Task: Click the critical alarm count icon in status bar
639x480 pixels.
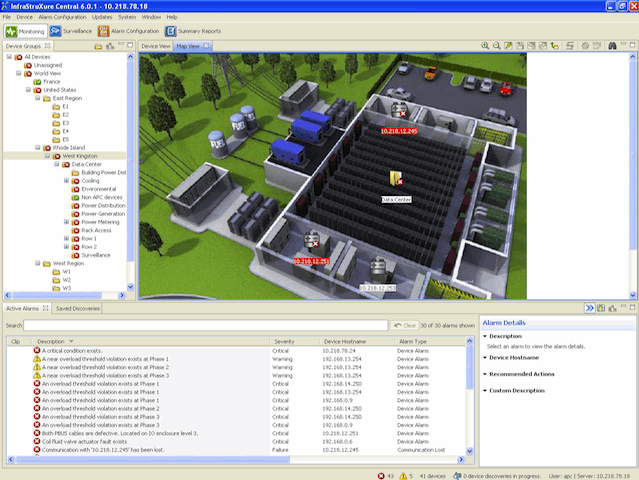Action: tap(381, 476)
